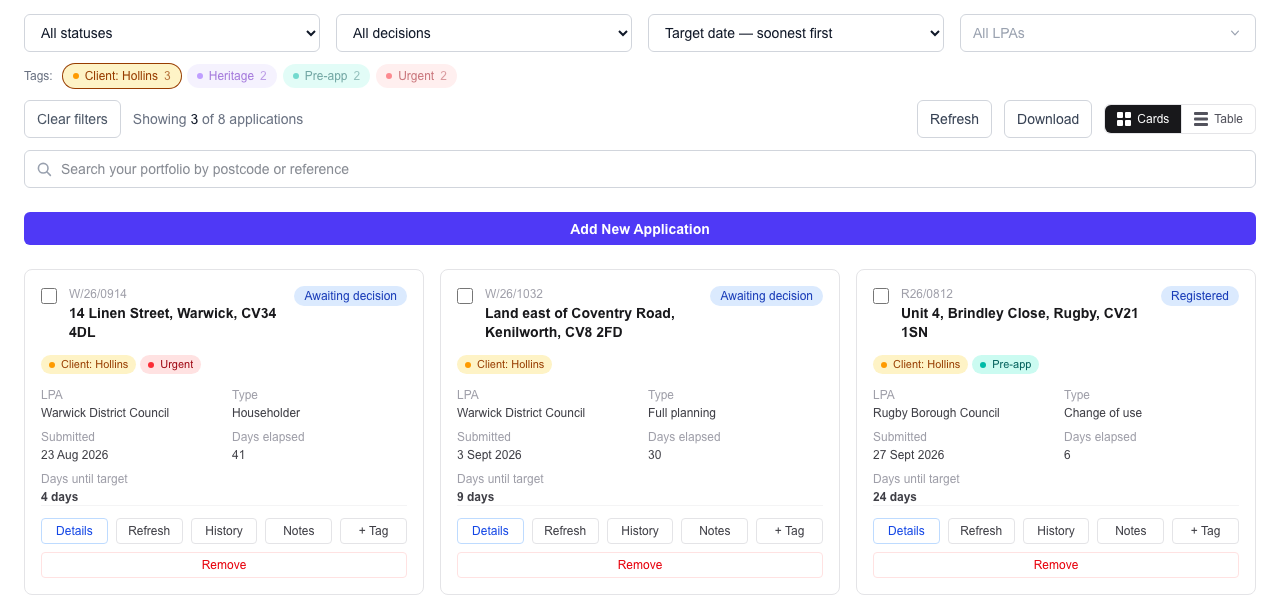Open the All decisions dropdown

pyautogui.click(x=484, y=33)
